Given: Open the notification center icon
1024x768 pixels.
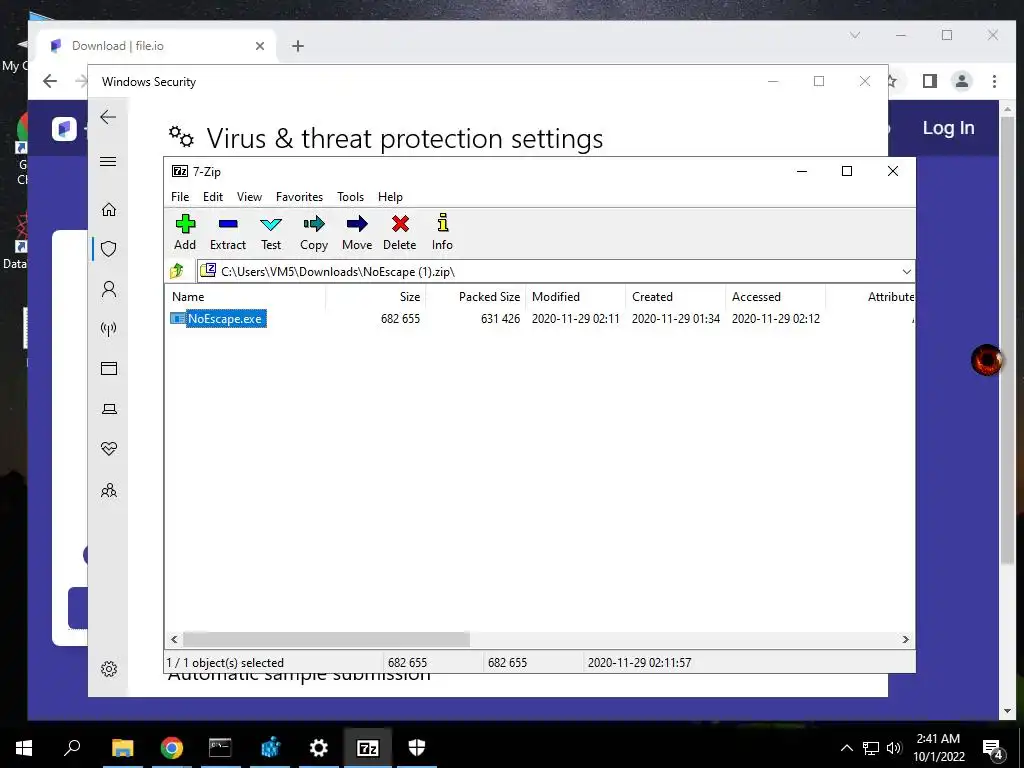Looking at the screenshot, I should [993, 749].
